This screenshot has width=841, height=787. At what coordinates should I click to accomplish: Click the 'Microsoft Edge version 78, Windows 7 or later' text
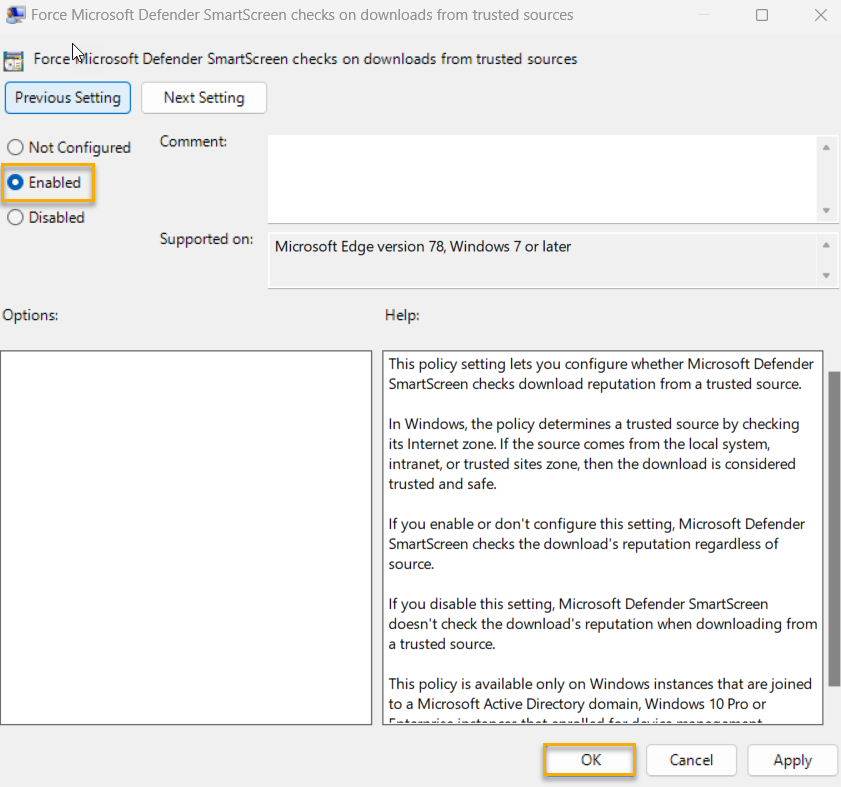423,247
